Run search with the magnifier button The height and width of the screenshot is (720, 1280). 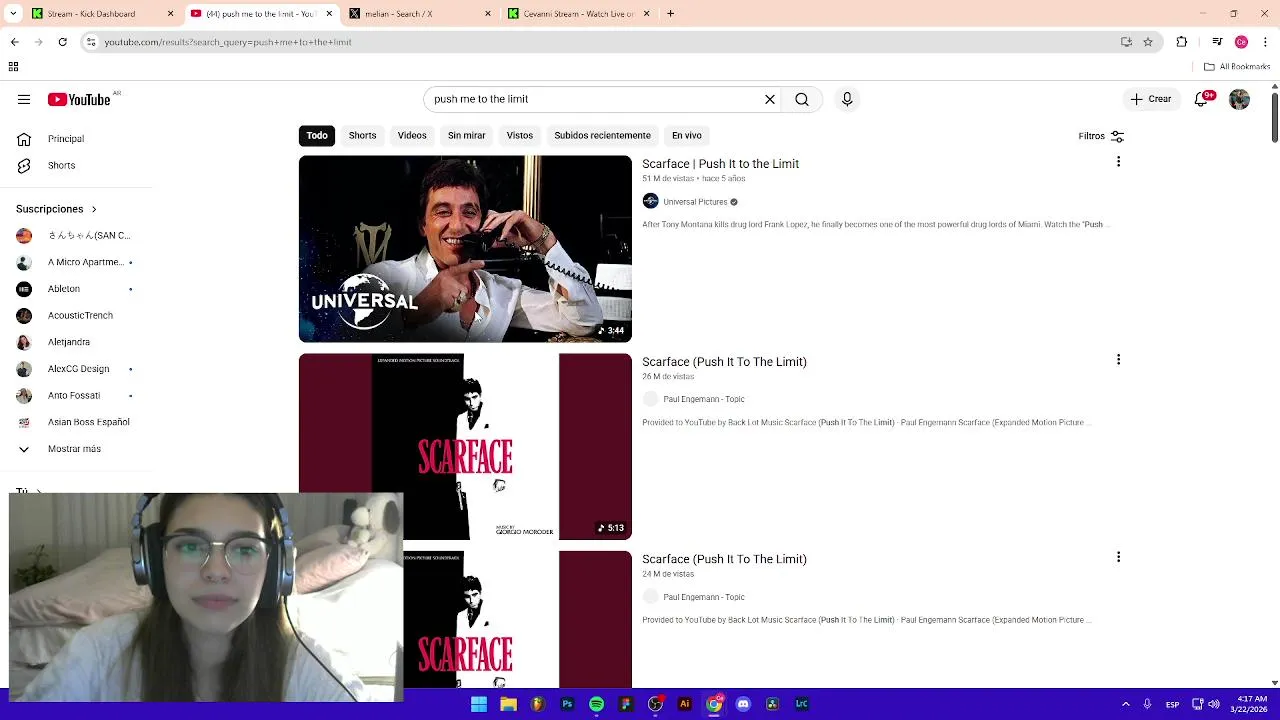(x=802, y=99)
